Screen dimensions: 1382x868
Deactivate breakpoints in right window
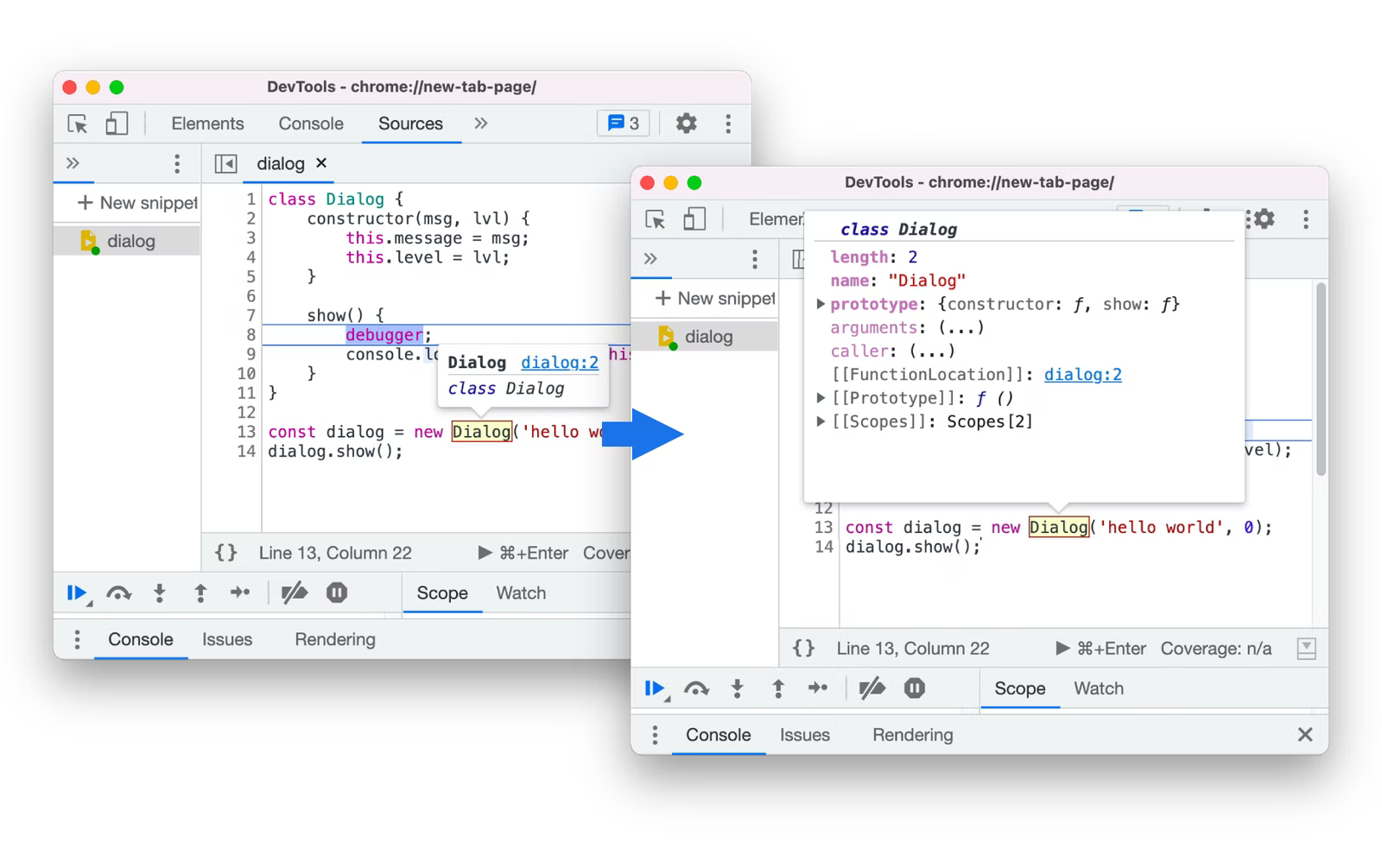(872, 689)
